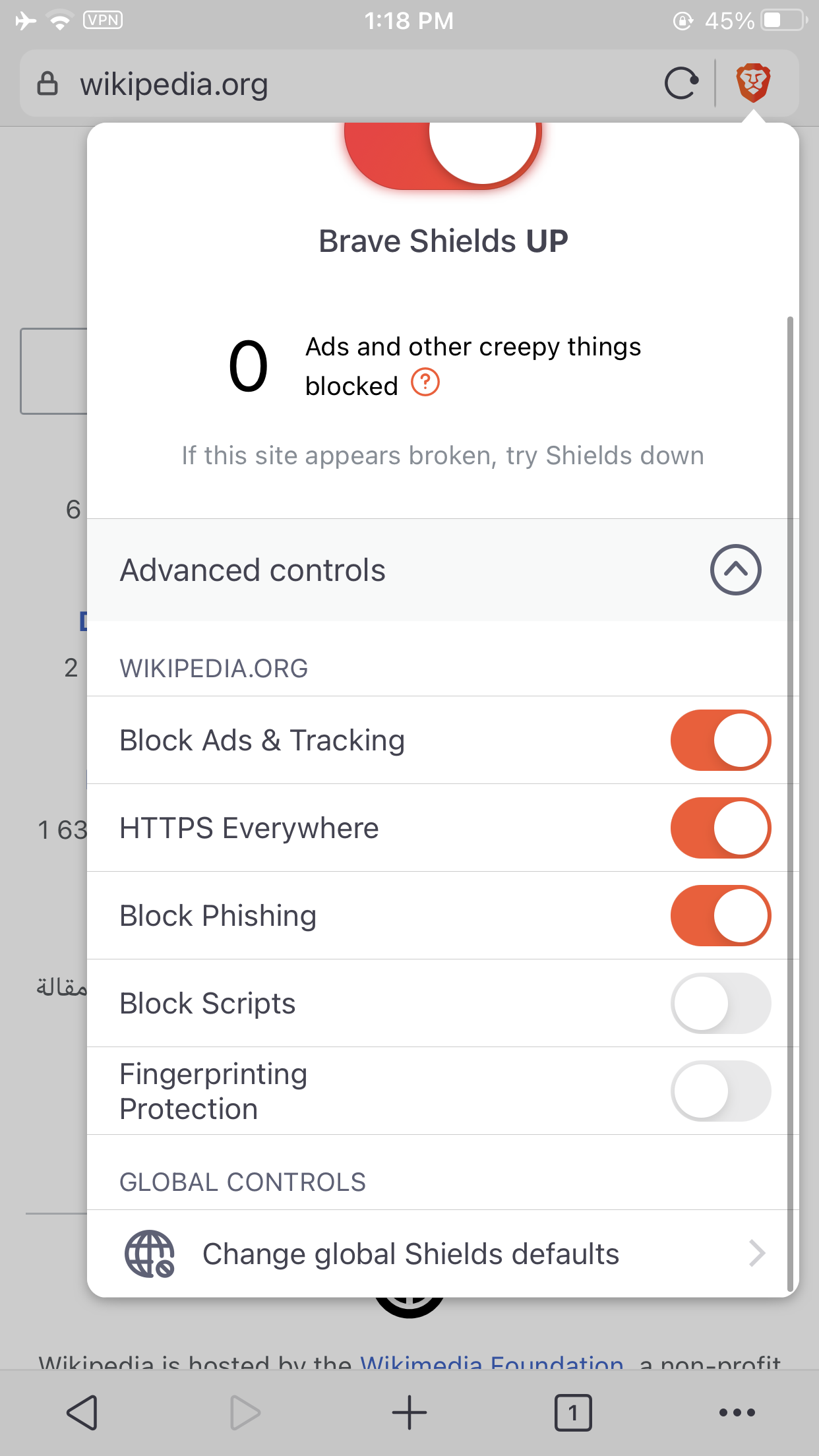
Task: Tap the globe icon beside global Shields defaults
Action: (150, 1254)
